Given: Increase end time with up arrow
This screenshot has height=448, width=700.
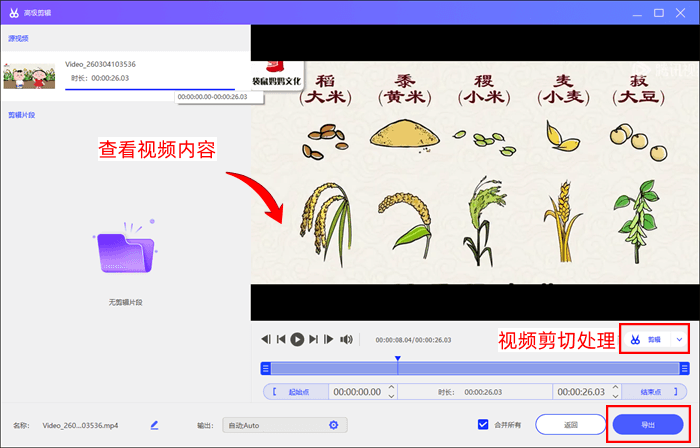Looking at the screenshot, I should pyautogui.click(x=616, y=388).
